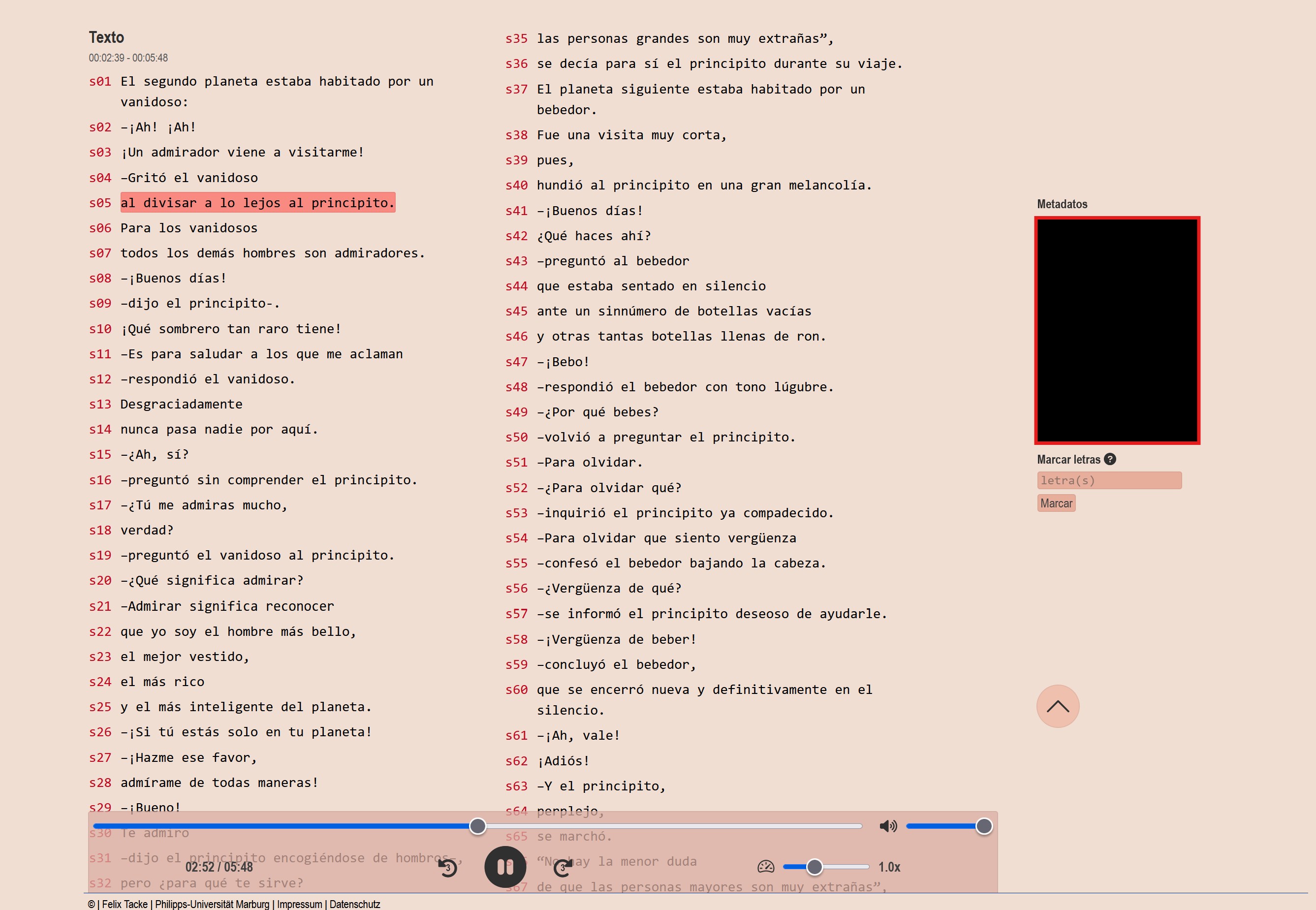Click line '¡Qué sombrero tan raro tiene!'
The width and height of the screenshot is (1316, 910).
(231, 328)
